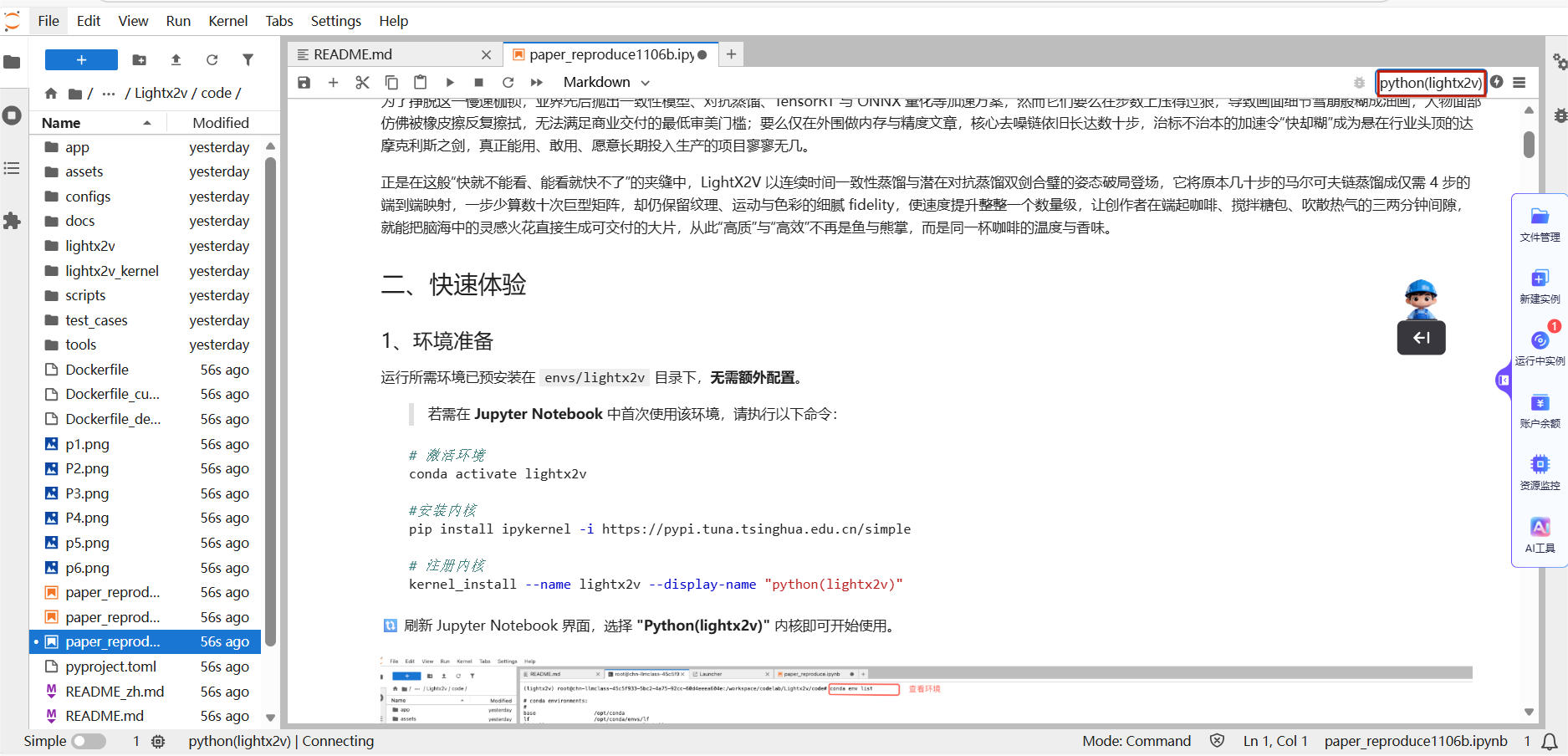1568x756 pixels.
Task: Open the extension manager puzzle icon
Action: pos(12,221)
